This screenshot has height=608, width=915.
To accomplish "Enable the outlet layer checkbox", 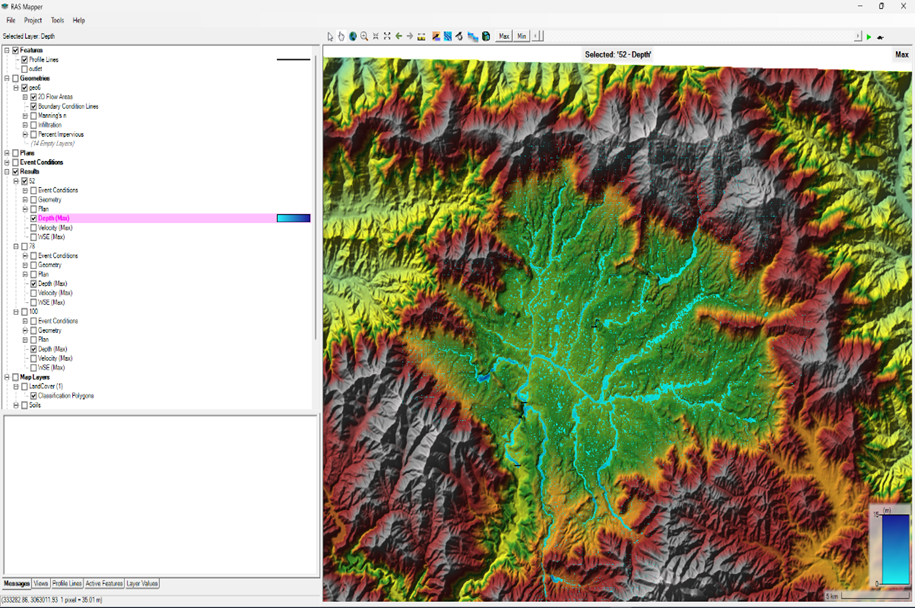I will tap(25, 69).
